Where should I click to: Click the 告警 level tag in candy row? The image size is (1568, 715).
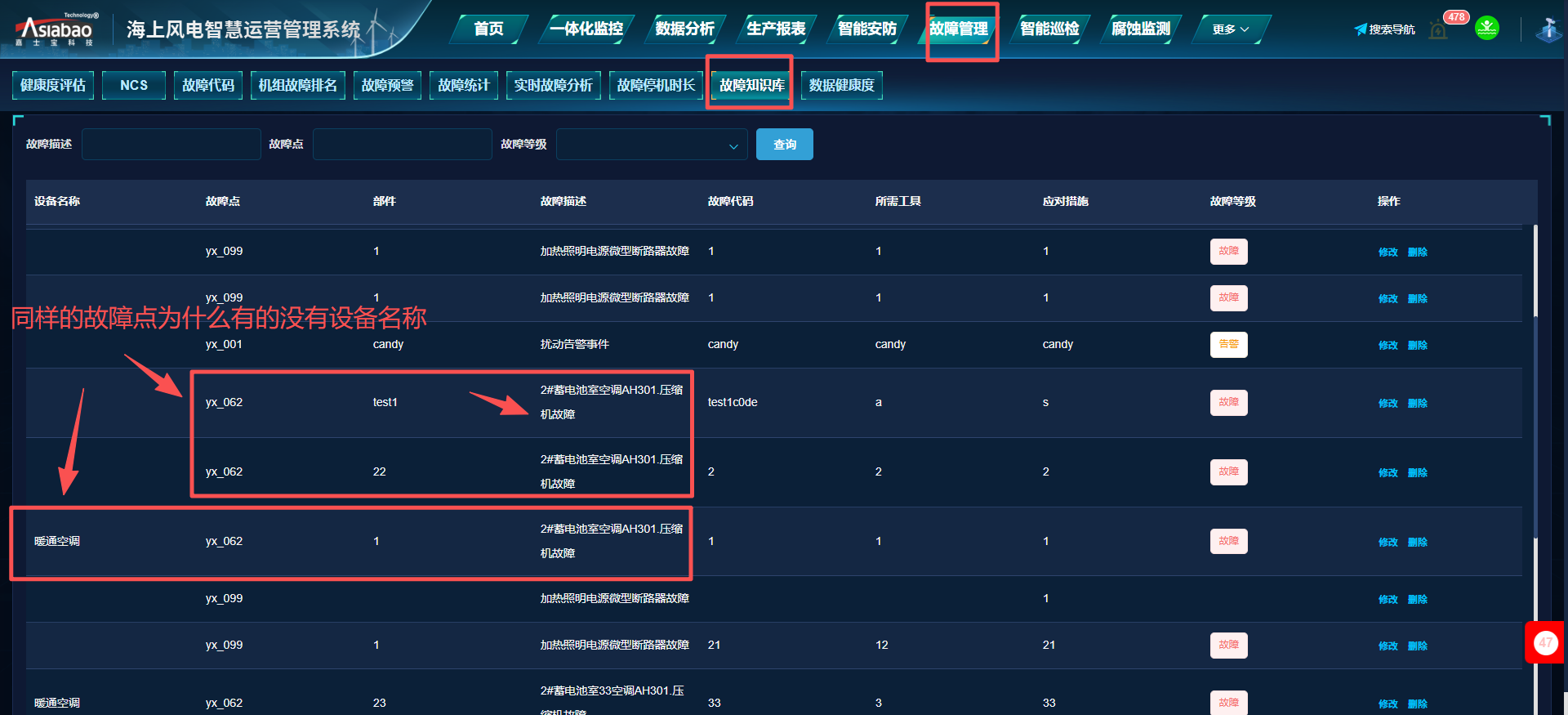pyautogui.click(x=1228, y=345)
